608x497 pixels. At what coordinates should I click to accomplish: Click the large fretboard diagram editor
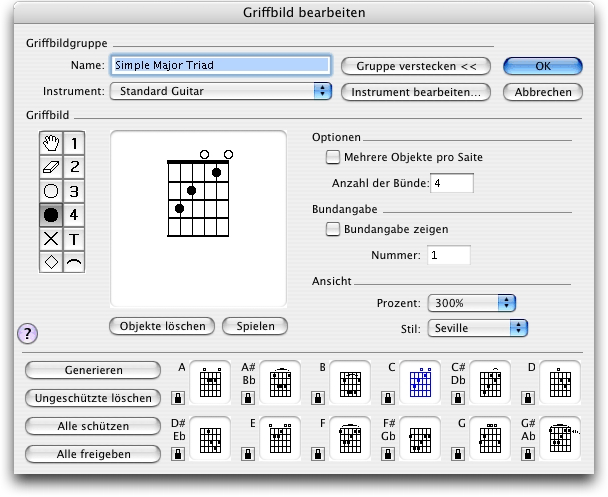coord(199,219)
